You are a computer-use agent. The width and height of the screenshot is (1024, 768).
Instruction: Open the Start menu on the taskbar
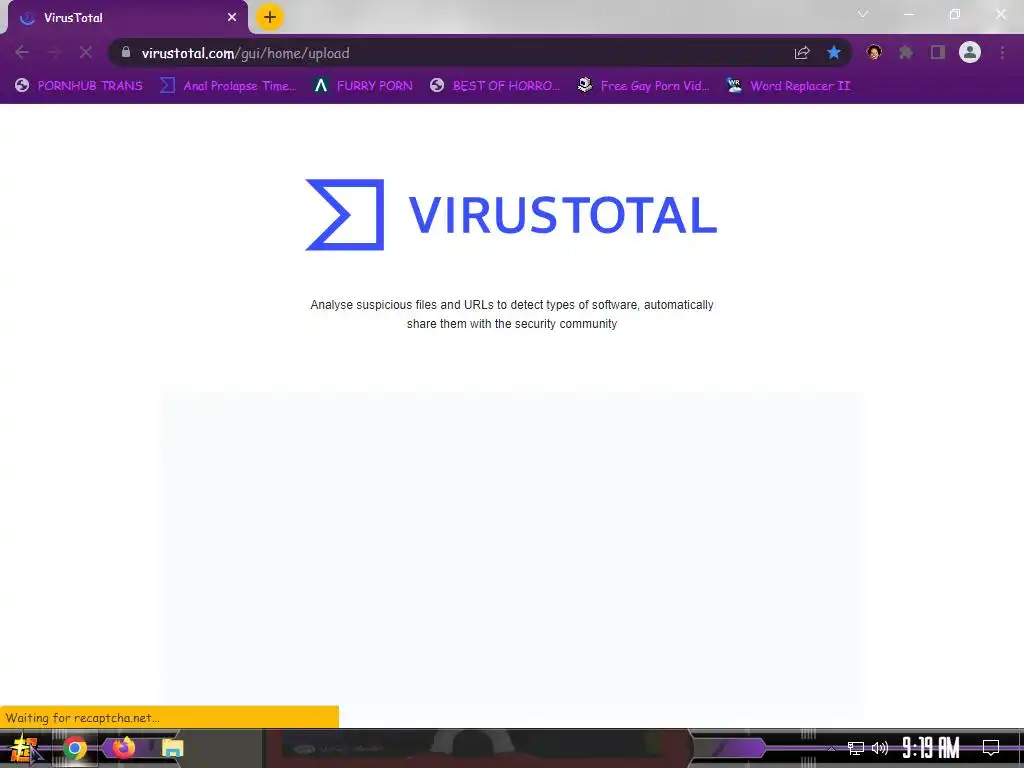24,748
